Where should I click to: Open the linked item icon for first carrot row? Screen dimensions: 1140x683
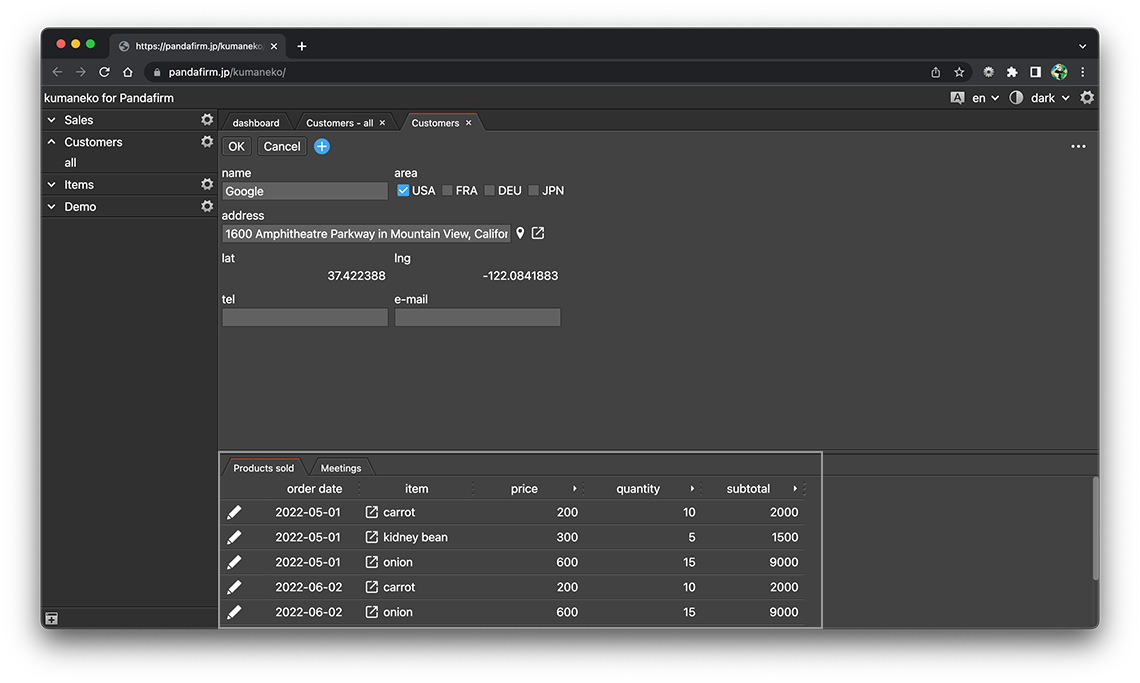372,512
